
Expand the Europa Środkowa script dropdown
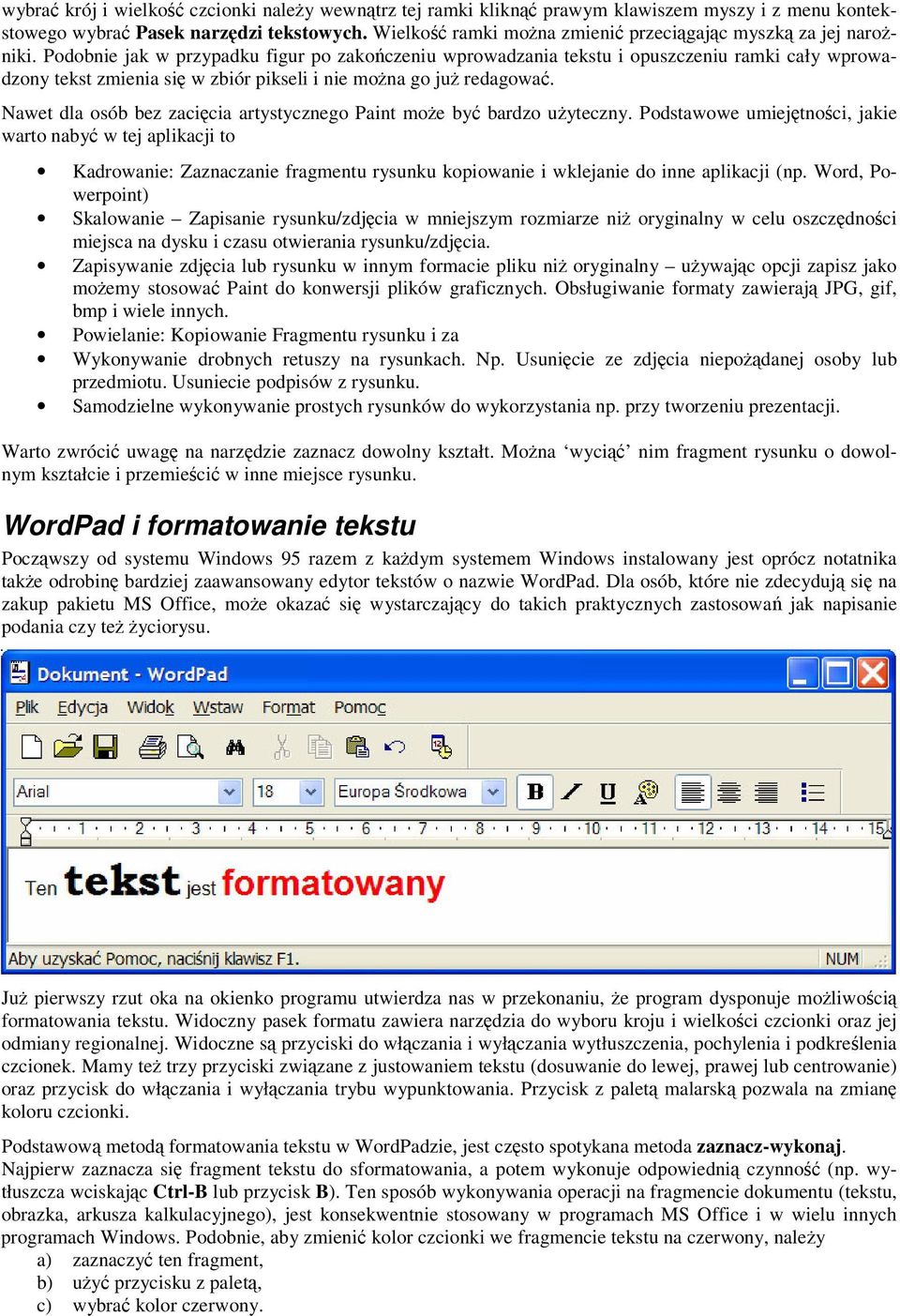pyautogui.click(x=493, y=792)
